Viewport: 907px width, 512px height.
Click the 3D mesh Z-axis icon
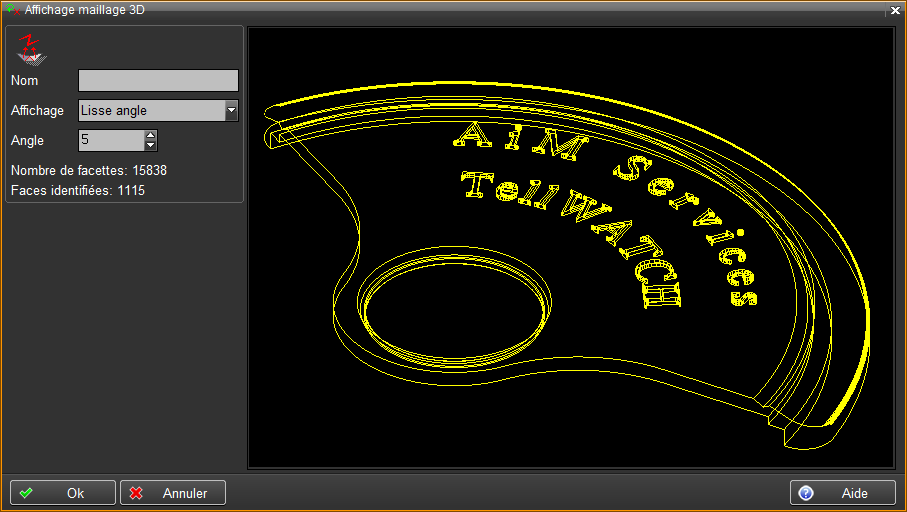click(x=32, y=49)
